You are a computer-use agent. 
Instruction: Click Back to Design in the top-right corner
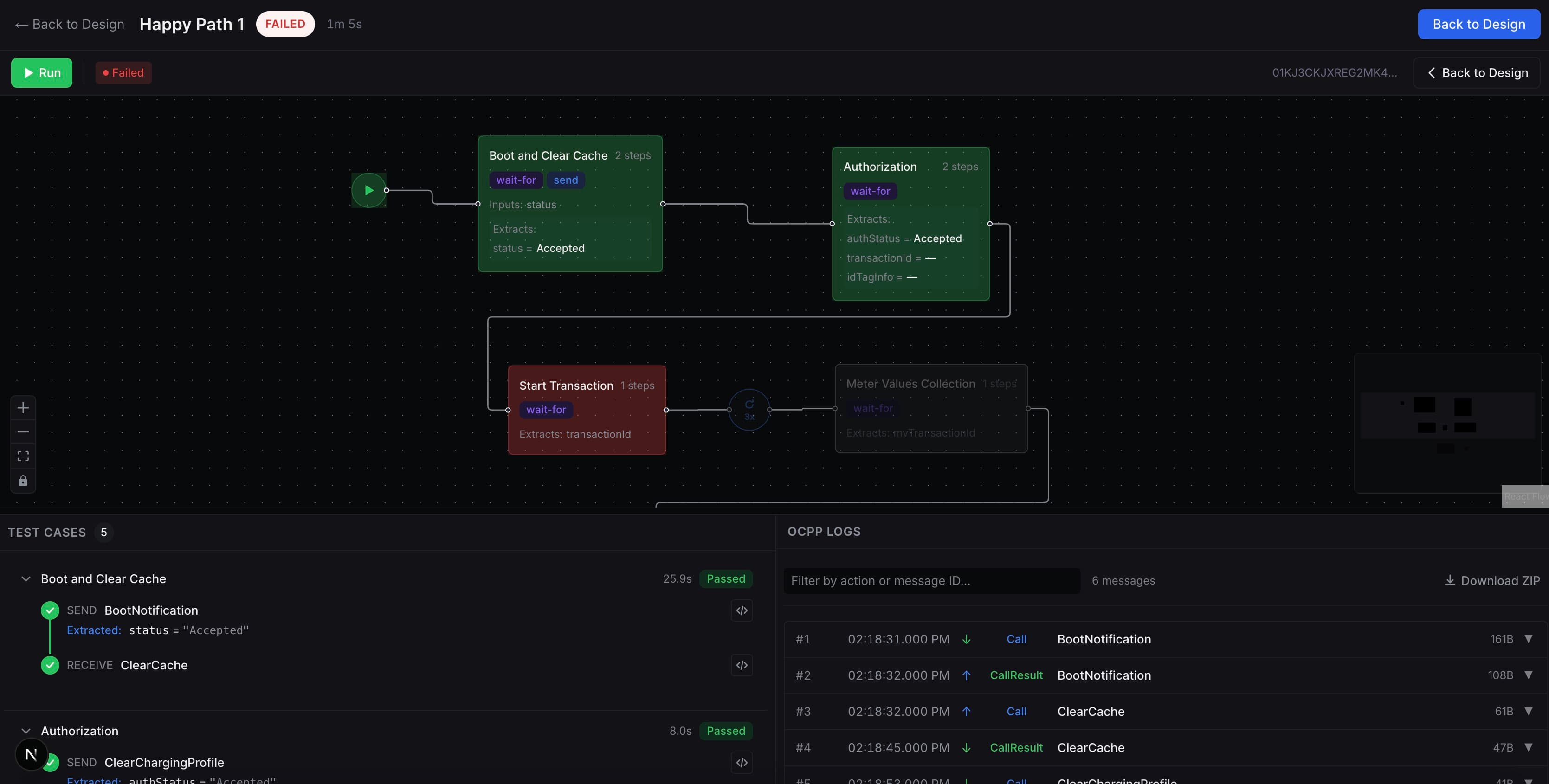tap(1478, 24)
